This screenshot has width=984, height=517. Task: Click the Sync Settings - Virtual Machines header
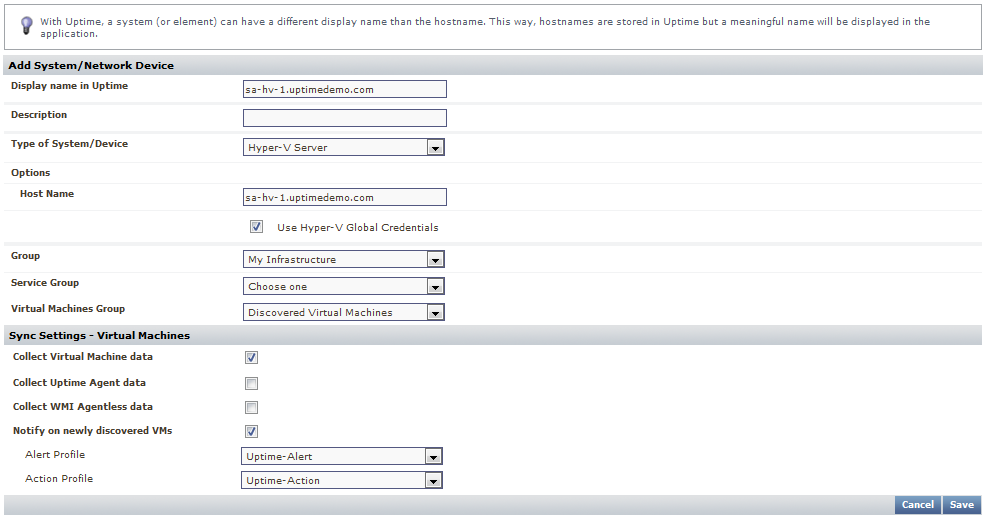click(x=99, y=335)
